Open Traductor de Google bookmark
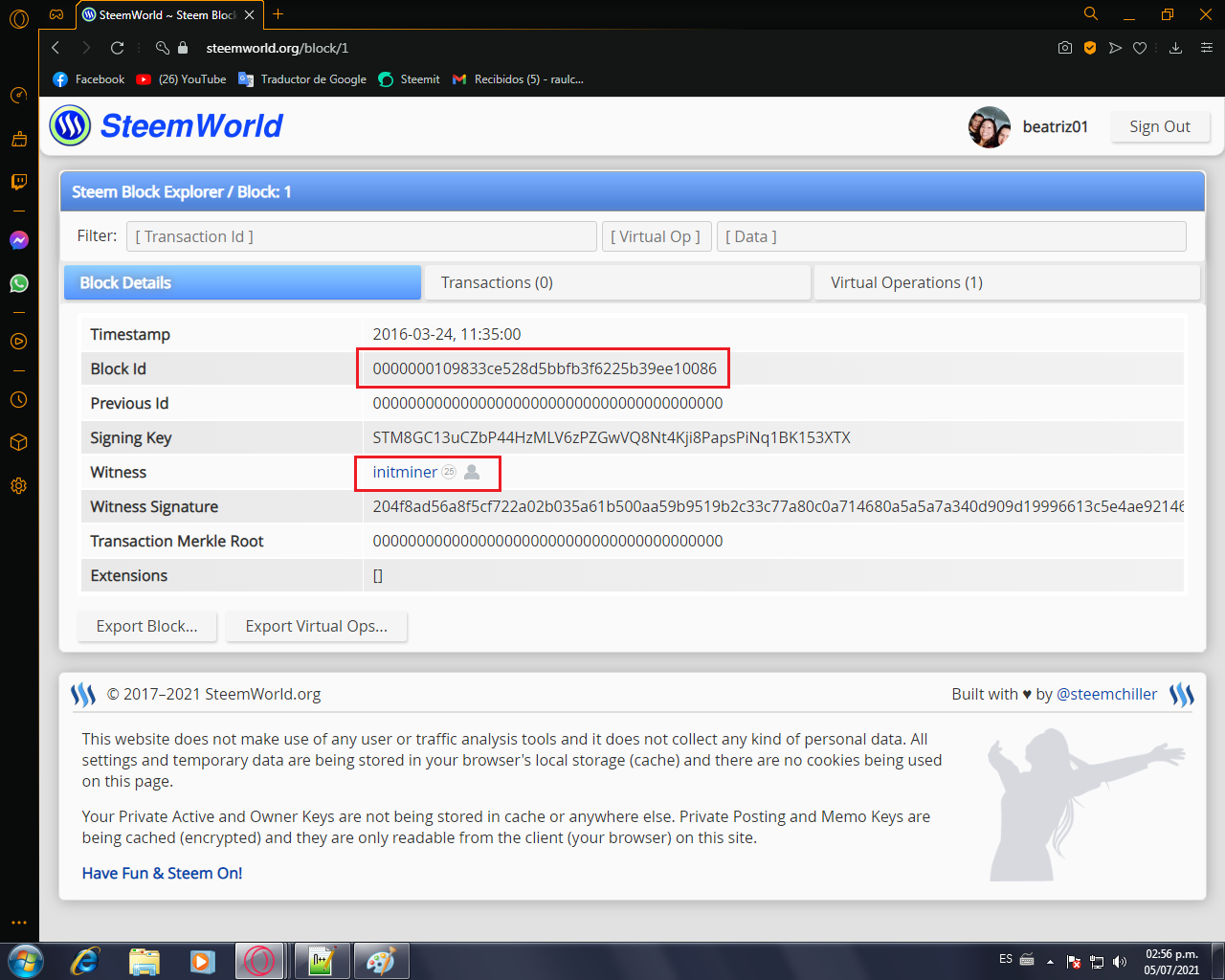The height and width of the screenshot is (980, 1225). pos(302,79)
